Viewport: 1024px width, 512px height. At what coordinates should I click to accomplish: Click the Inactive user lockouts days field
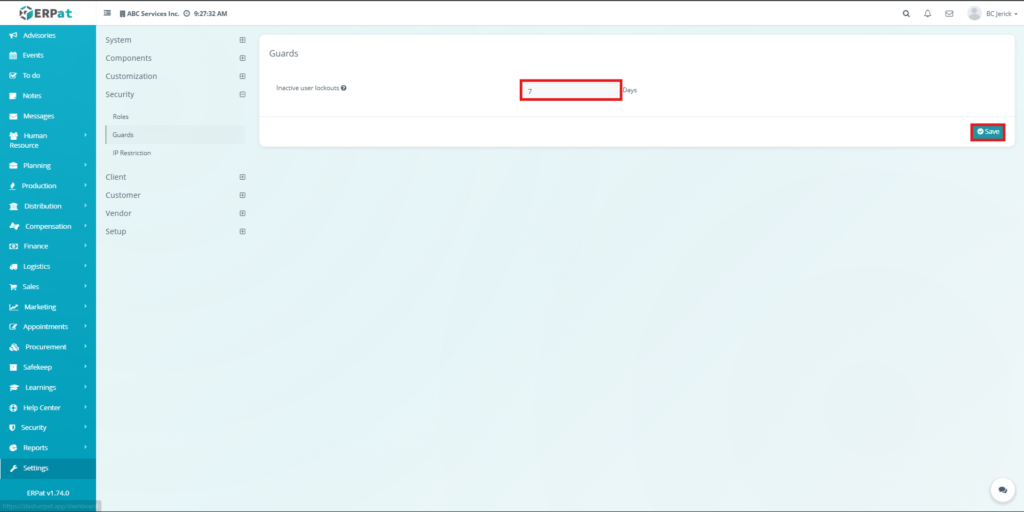coord(571,91)
